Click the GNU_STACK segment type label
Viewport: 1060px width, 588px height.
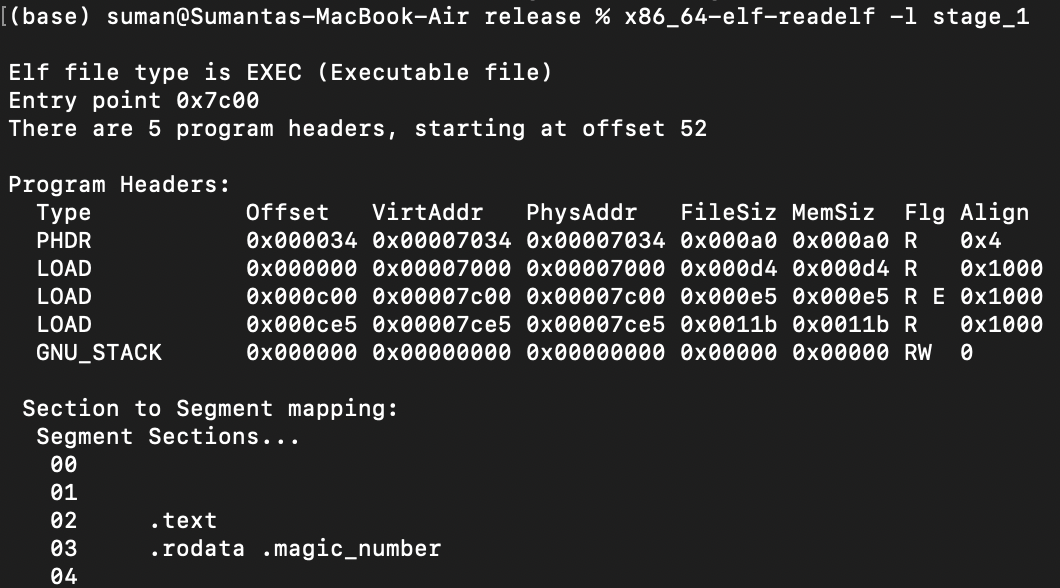(x=99, y=353)
